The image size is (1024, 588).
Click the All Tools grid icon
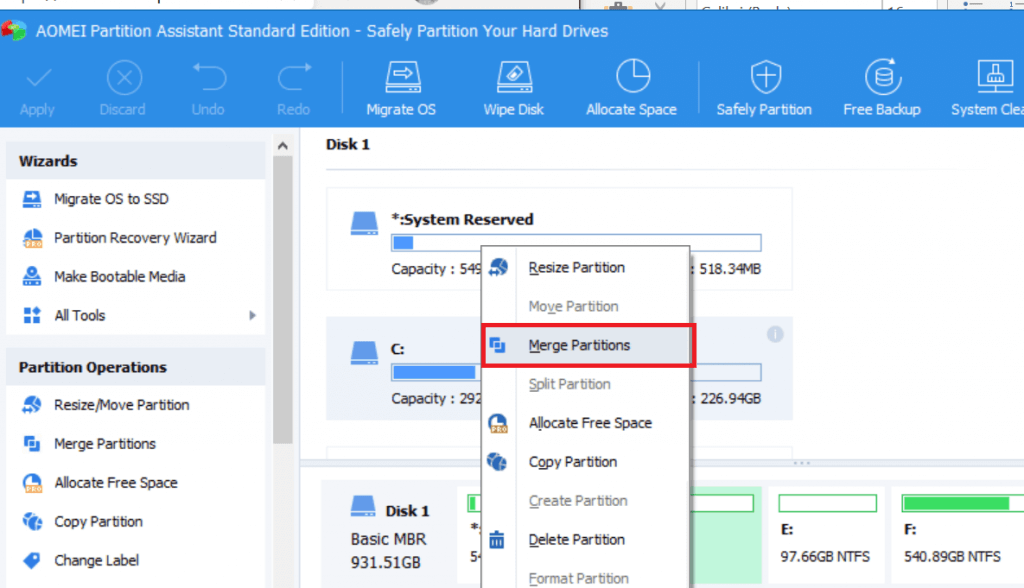(x=32, y=316)
